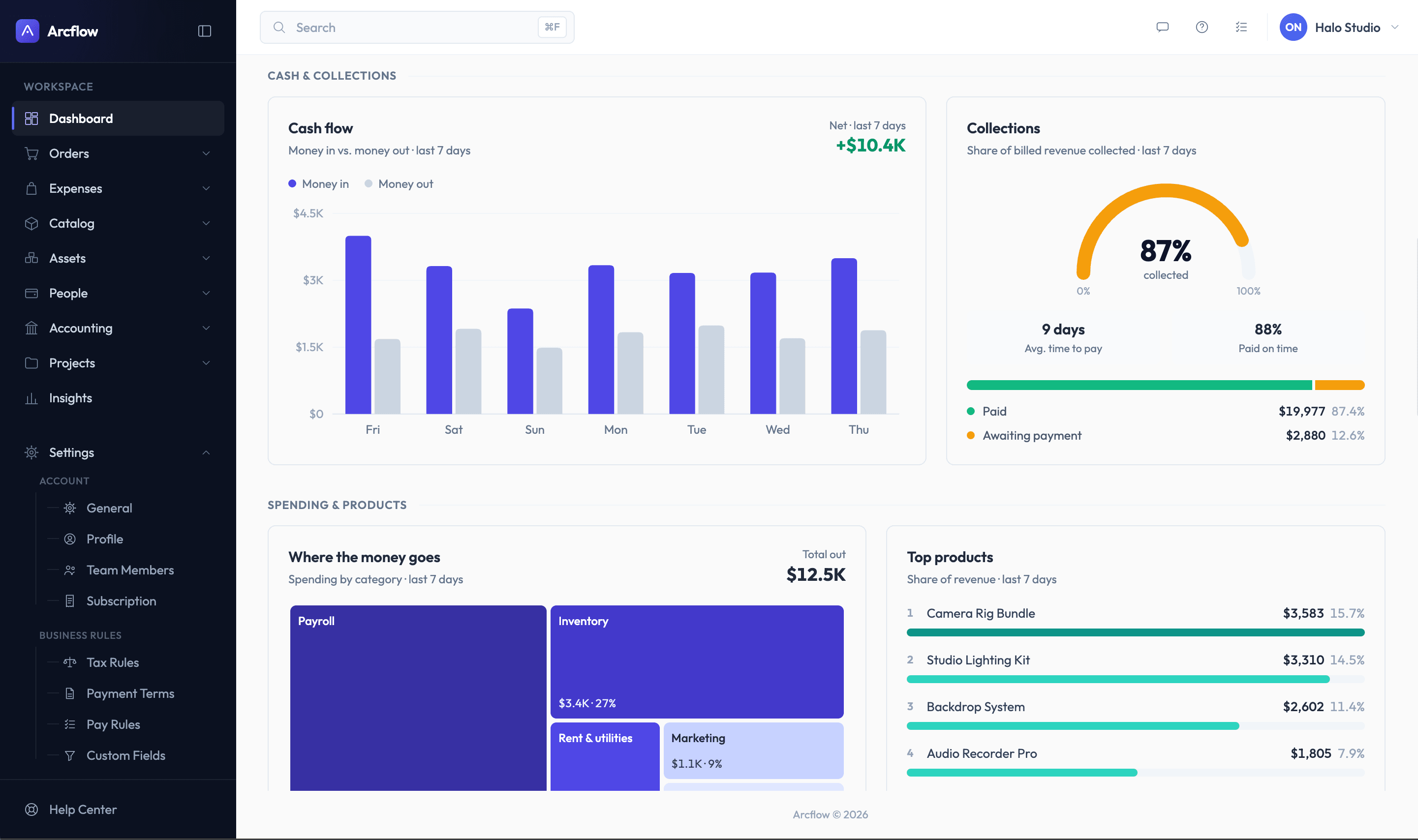Collapse the Settings section chevron
Image resolution: width=1418 pixels, height=840 pixels.
click(x=206, y=452)
